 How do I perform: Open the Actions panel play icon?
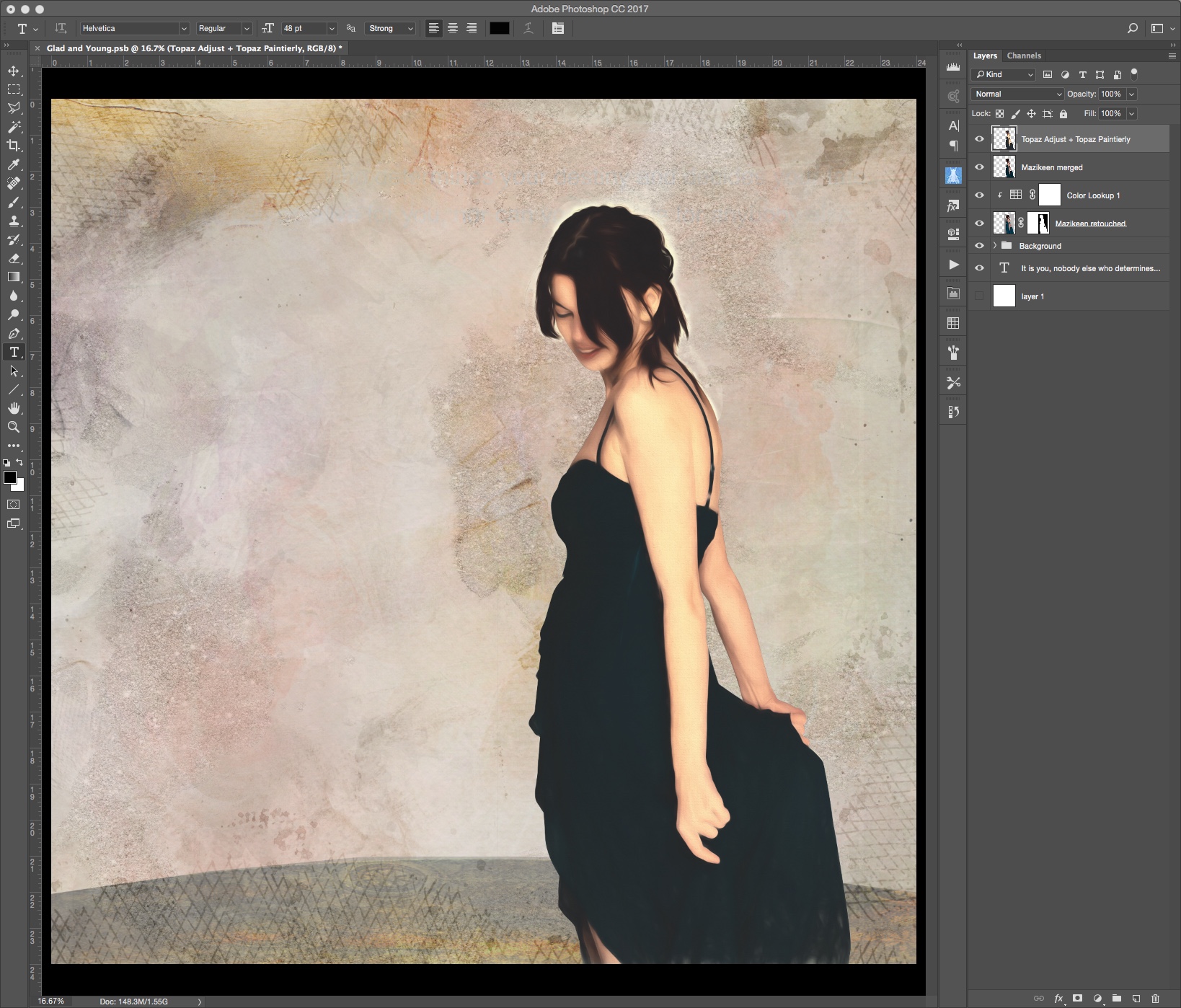click(x=953, y=265)
